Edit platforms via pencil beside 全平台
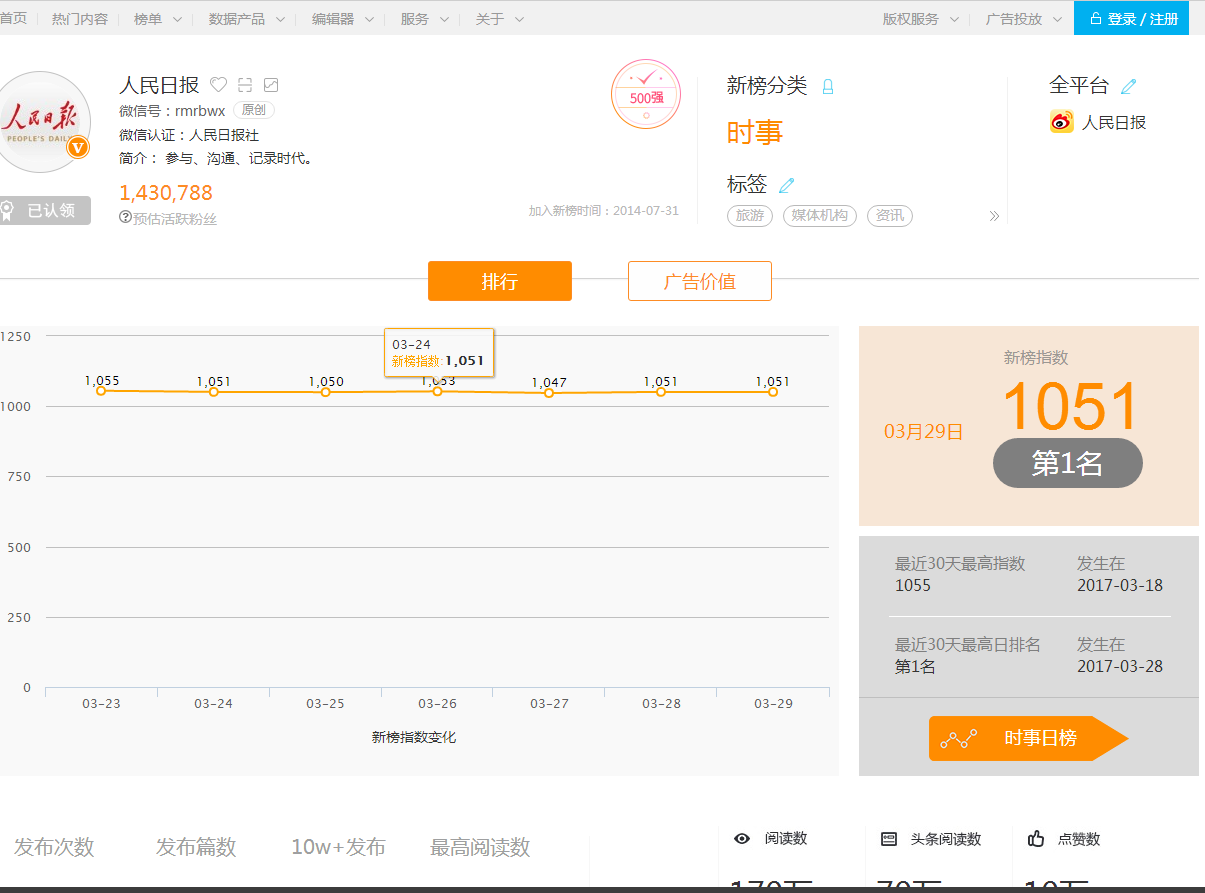The height and width of the screenshot is (893, 1205). (x=1129, y=86)
